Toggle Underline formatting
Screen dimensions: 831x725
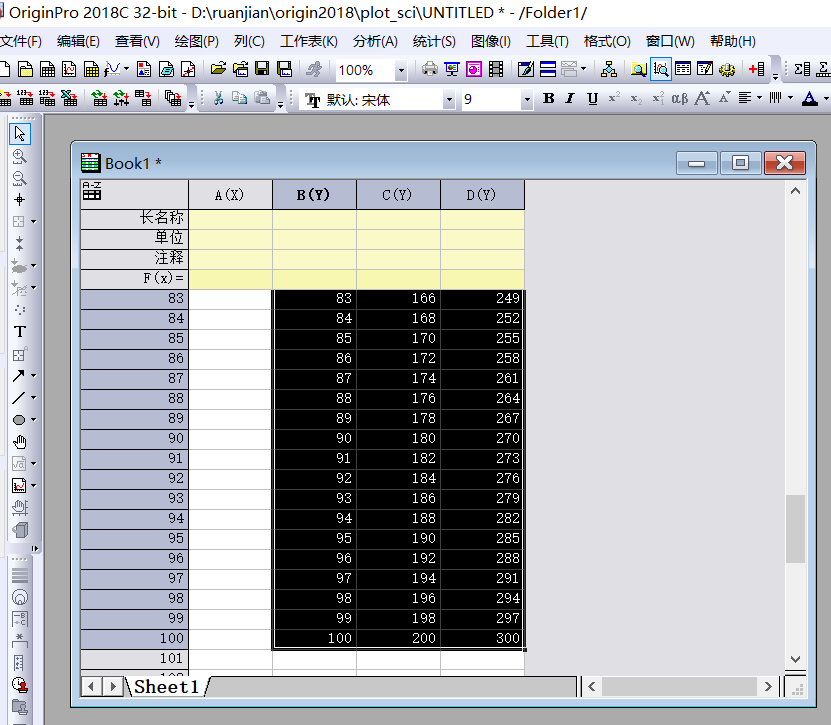pyautogui.click(x=593, y=99)
